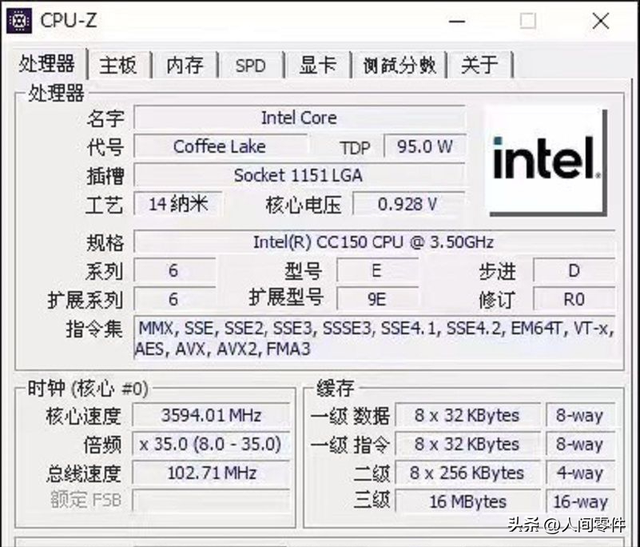
Task: Click the multiplier x 35.0 (8.0 - 35.0)
Action: click(x=211, y=444)
